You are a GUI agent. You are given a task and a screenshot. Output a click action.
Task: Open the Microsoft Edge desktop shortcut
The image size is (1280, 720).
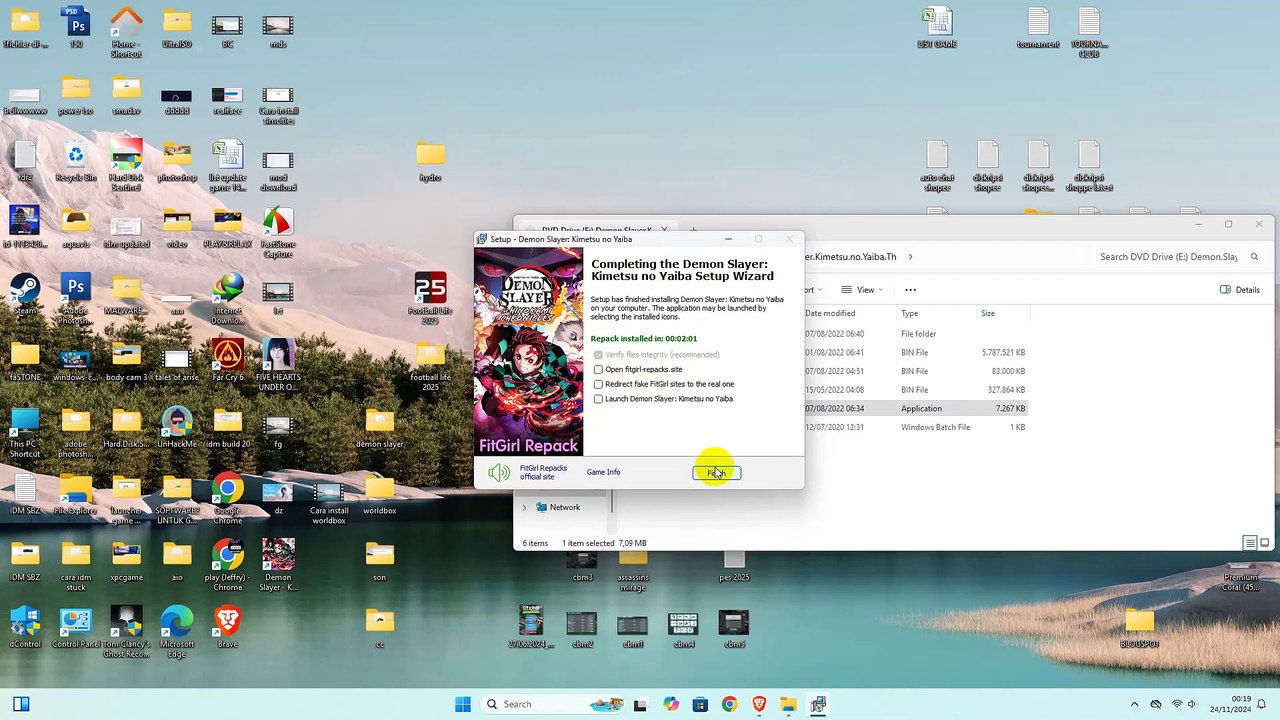(177, 632)
